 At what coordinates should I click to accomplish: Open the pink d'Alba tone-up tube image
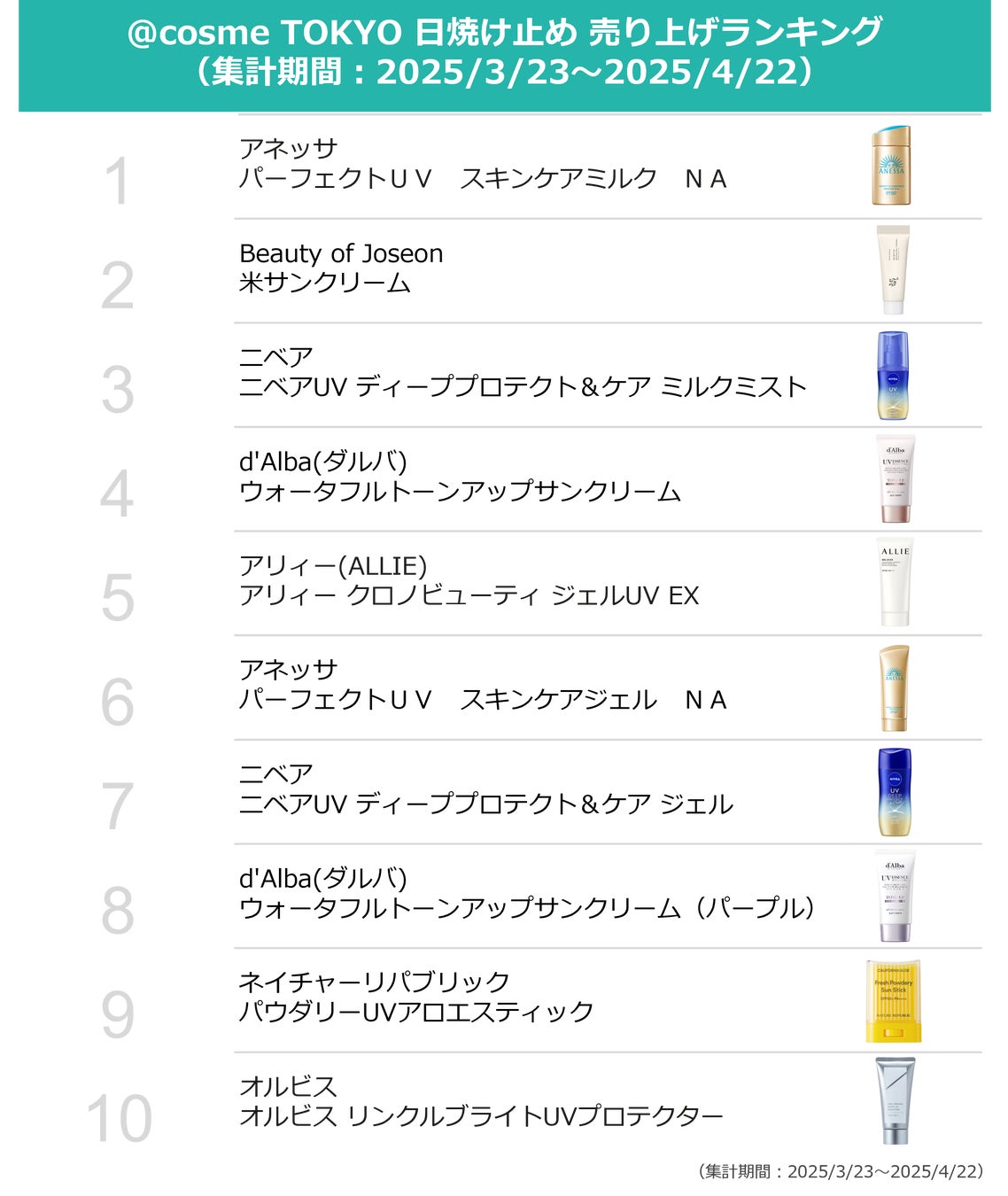pos(895,478)
